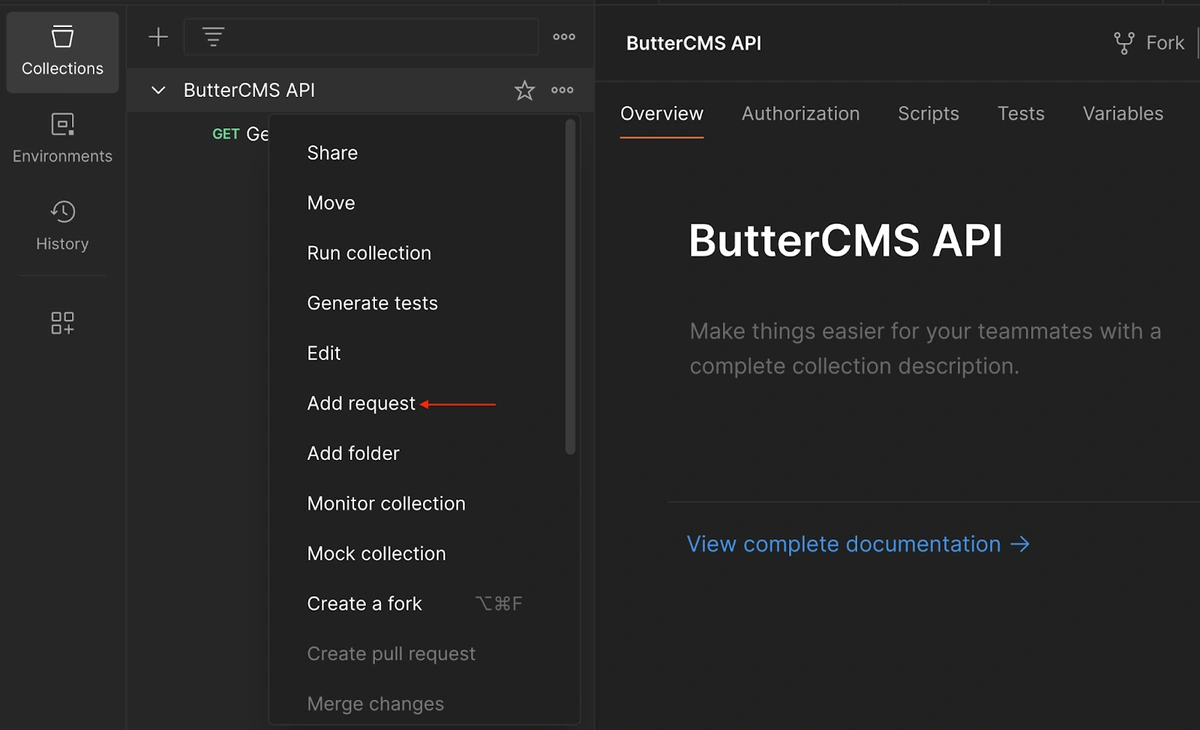Click the filter icon in the search box
1200x730 pixels.
click(x=213, y=37)
